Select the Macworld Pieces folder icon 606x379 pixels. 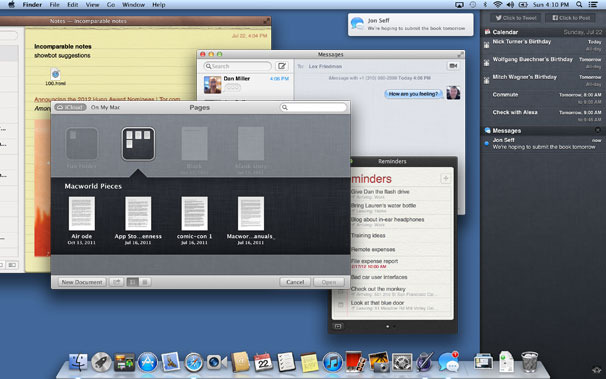[x=138, y=144]
